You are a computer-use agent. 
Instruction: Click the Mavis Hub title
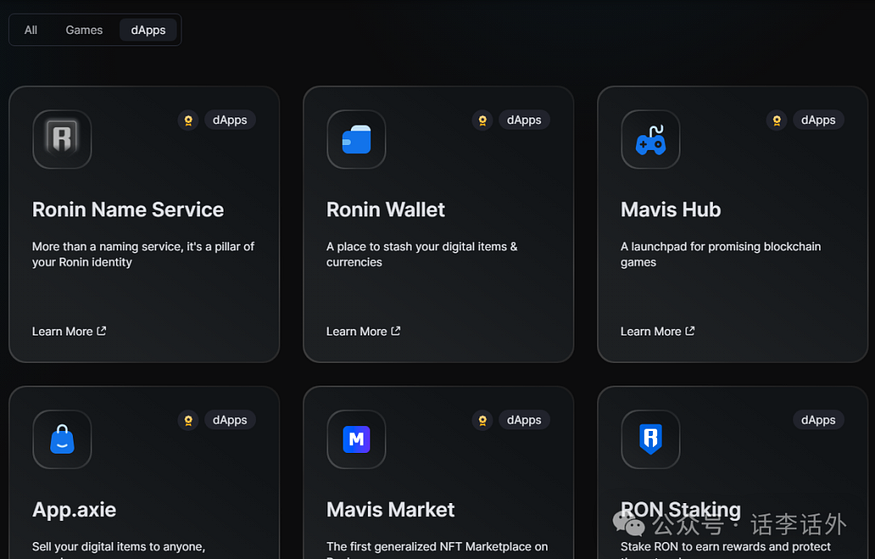(x=671, y=210)
